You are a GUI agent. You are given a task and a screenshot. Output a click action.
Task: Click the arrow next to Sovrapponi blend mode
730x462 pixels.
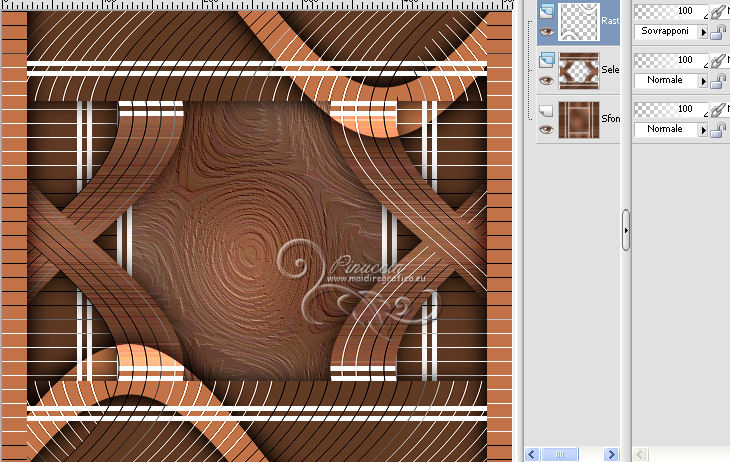pos(703,32)
